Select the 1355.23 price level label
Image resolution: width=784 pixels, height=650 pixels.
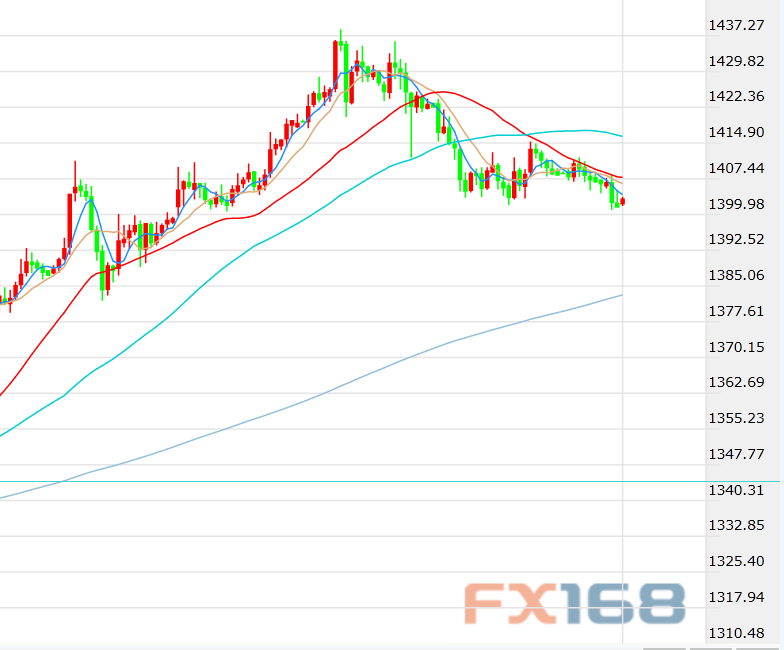click(735, 418)
